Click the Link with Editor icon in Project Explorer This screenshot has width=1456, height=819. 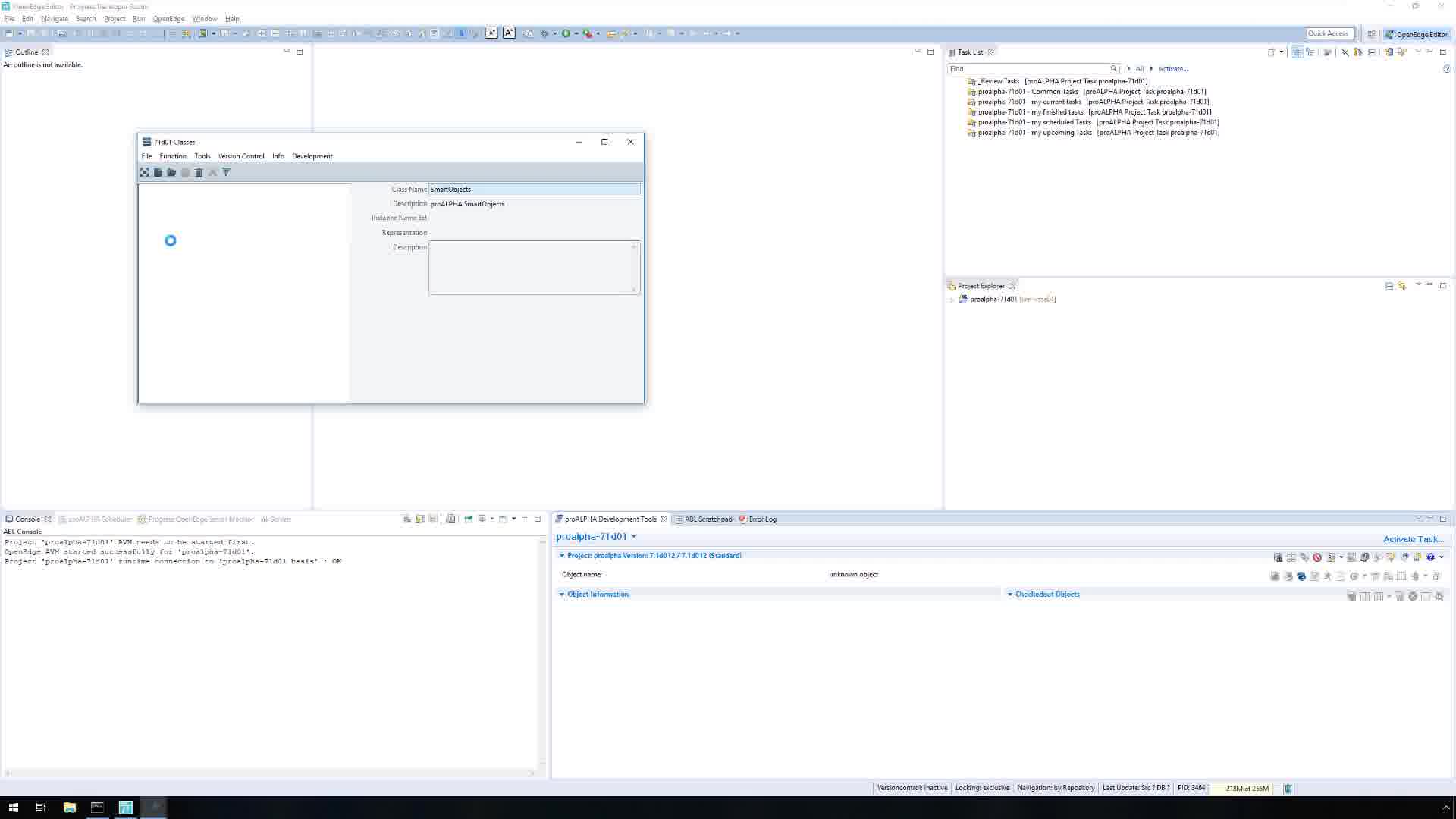coord(1402,286)
